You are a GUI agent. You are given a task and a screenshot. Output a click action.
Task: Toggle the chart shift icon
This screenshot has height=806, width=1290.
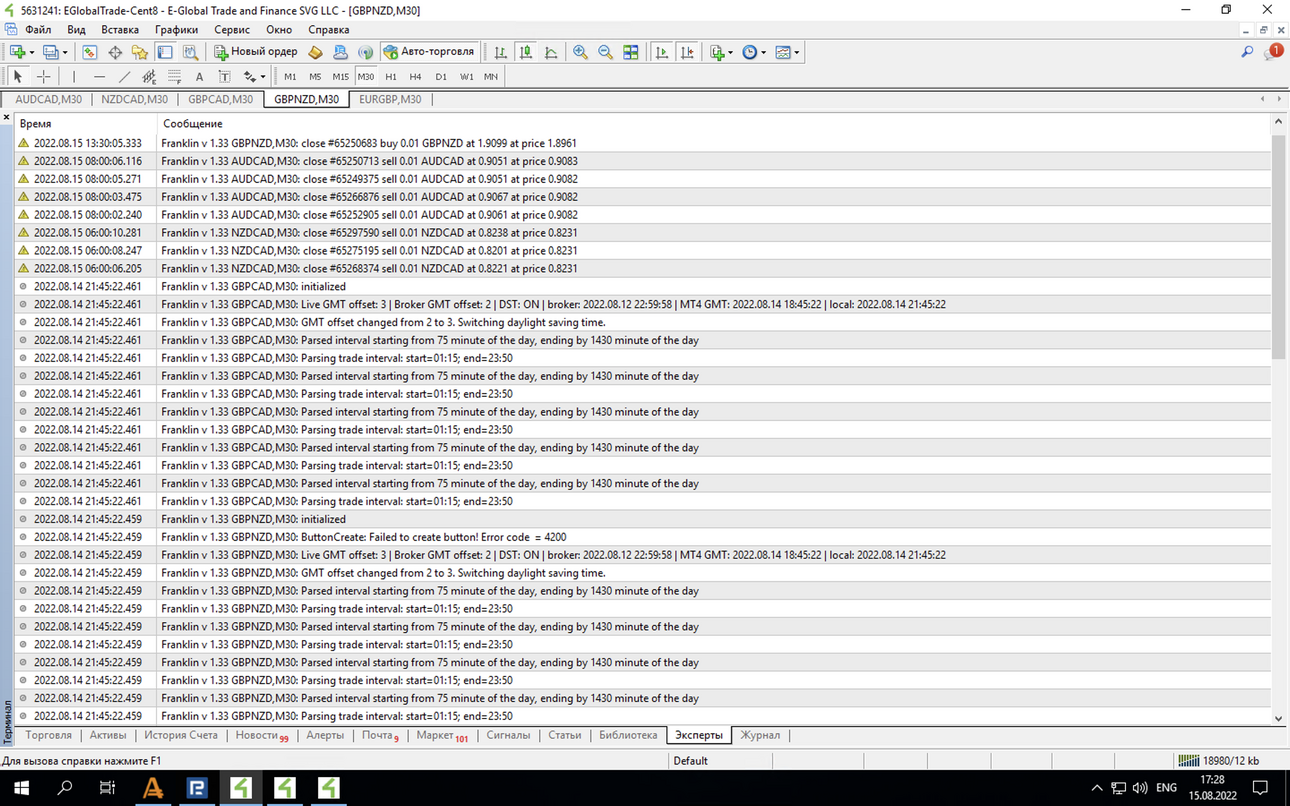pos(687,52)
